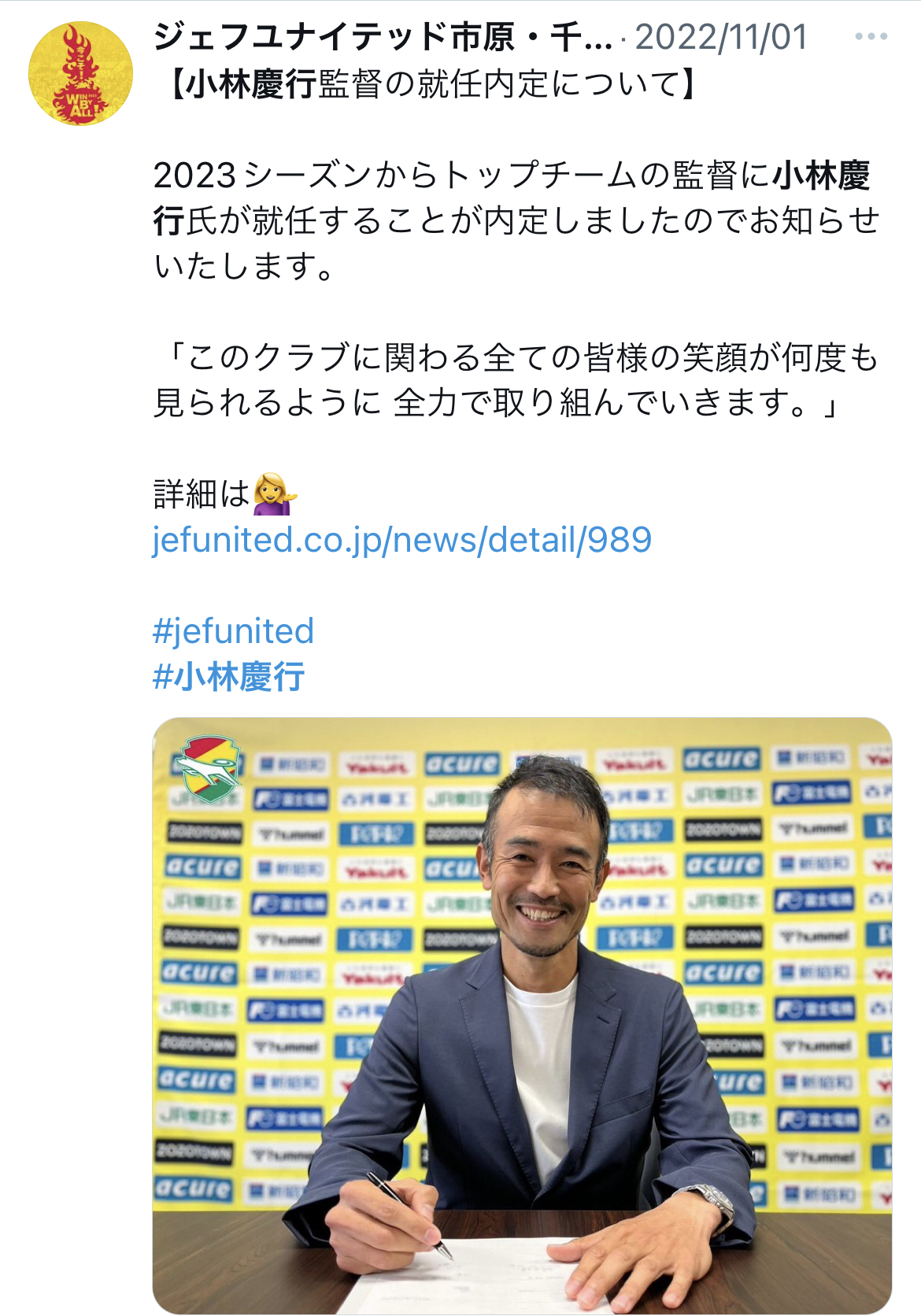Open the JEF United profile avatar

tap(80, 73)
